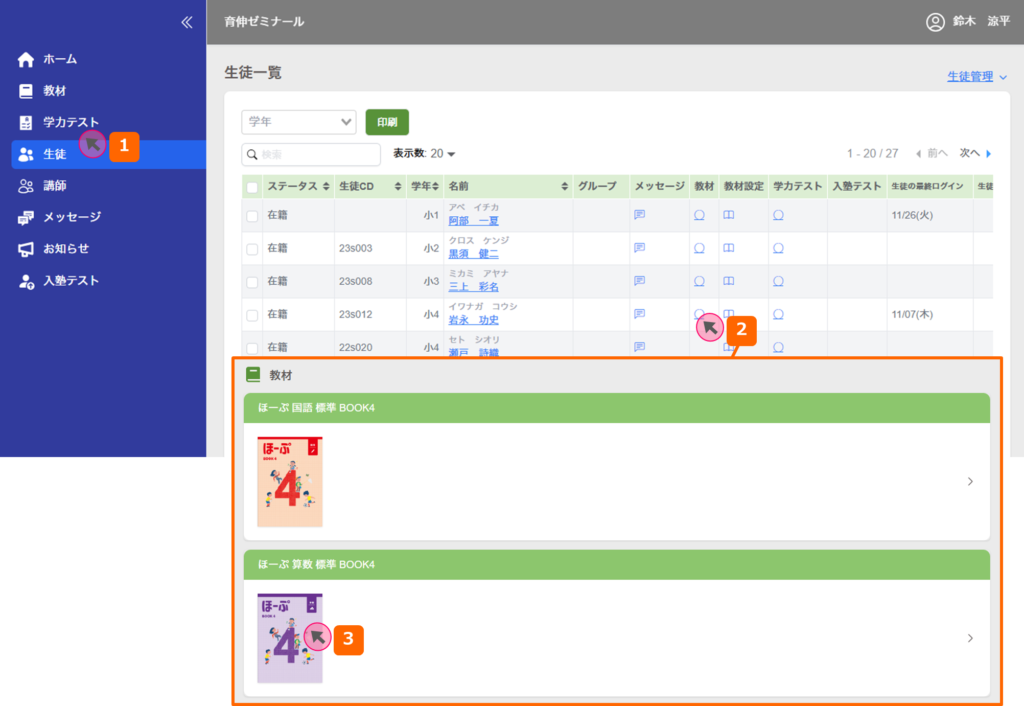This screenshot has height=706, width=1024.
Task: Click 教材設定 icon in 阿部 一夏 row
Action: [729, 214]
